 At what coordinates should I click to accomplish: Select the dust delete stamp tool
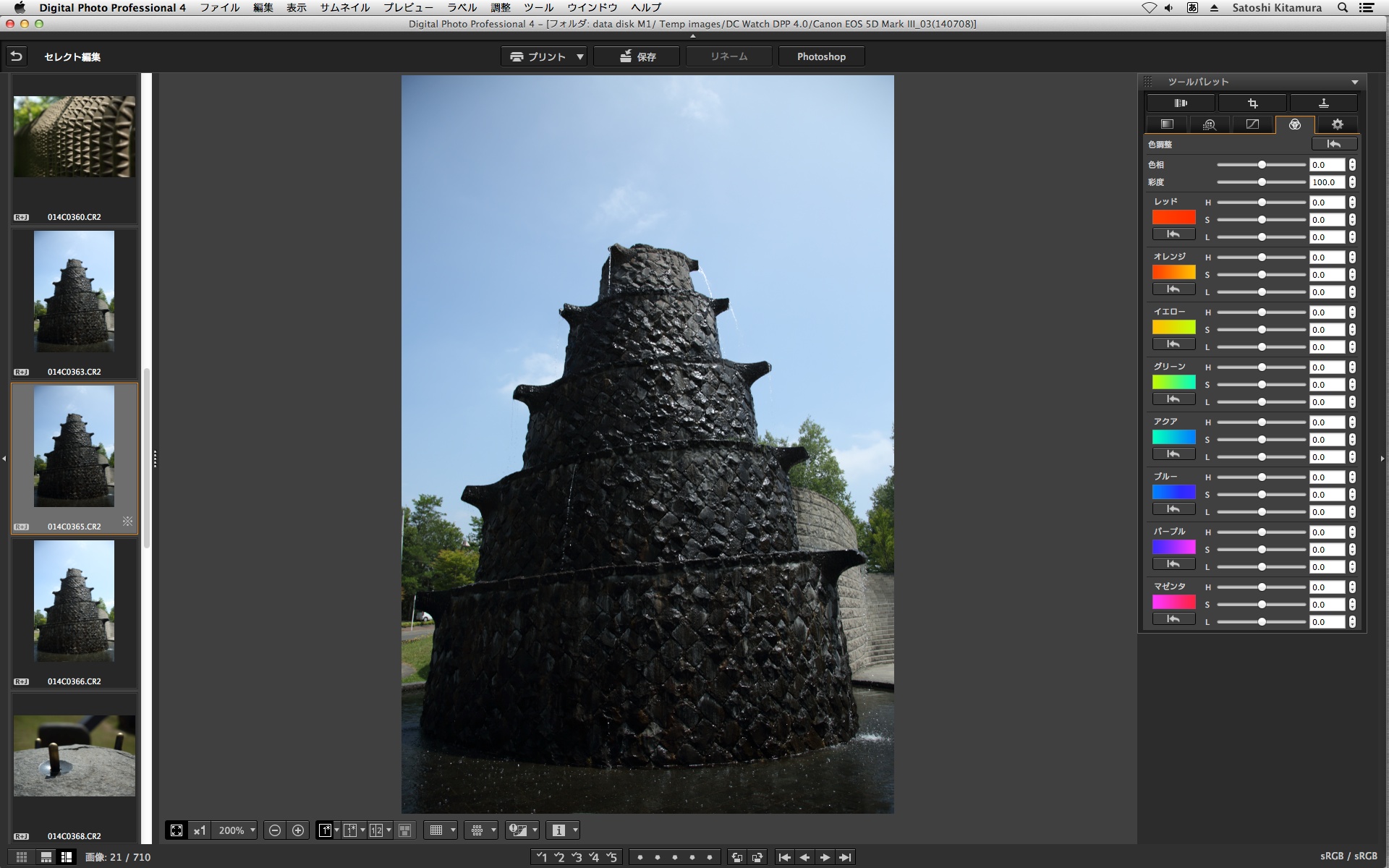click(x=1323, y=103)
